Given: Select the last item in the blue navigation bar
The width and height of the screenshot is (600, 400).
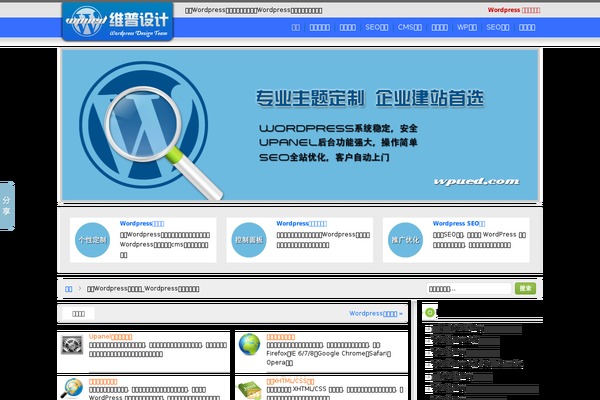Looking at the screenshot, I should pyautogui.click(x=527, y=27).
